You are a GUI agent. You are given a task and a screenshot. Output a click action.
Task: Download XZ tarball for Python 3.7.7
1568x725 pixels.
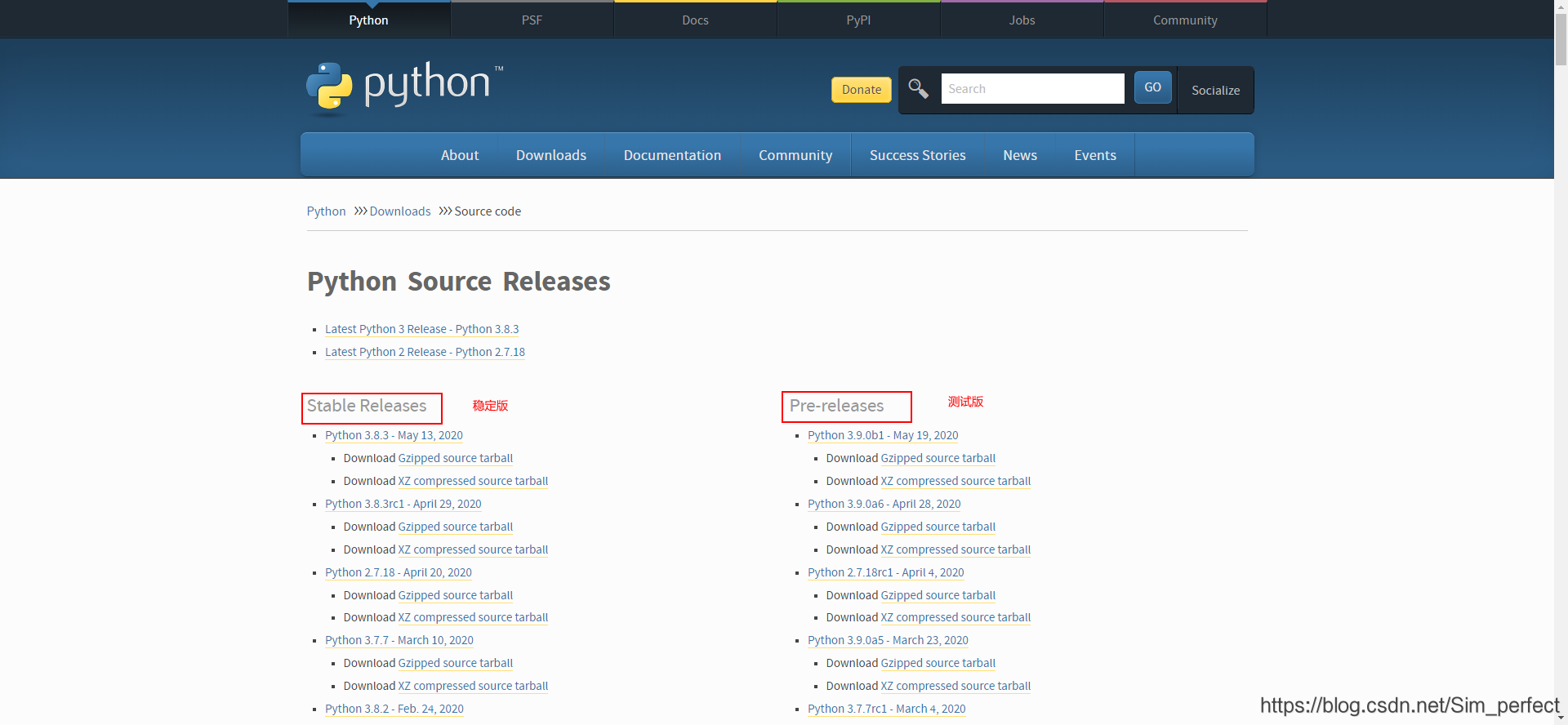(473, 686)
